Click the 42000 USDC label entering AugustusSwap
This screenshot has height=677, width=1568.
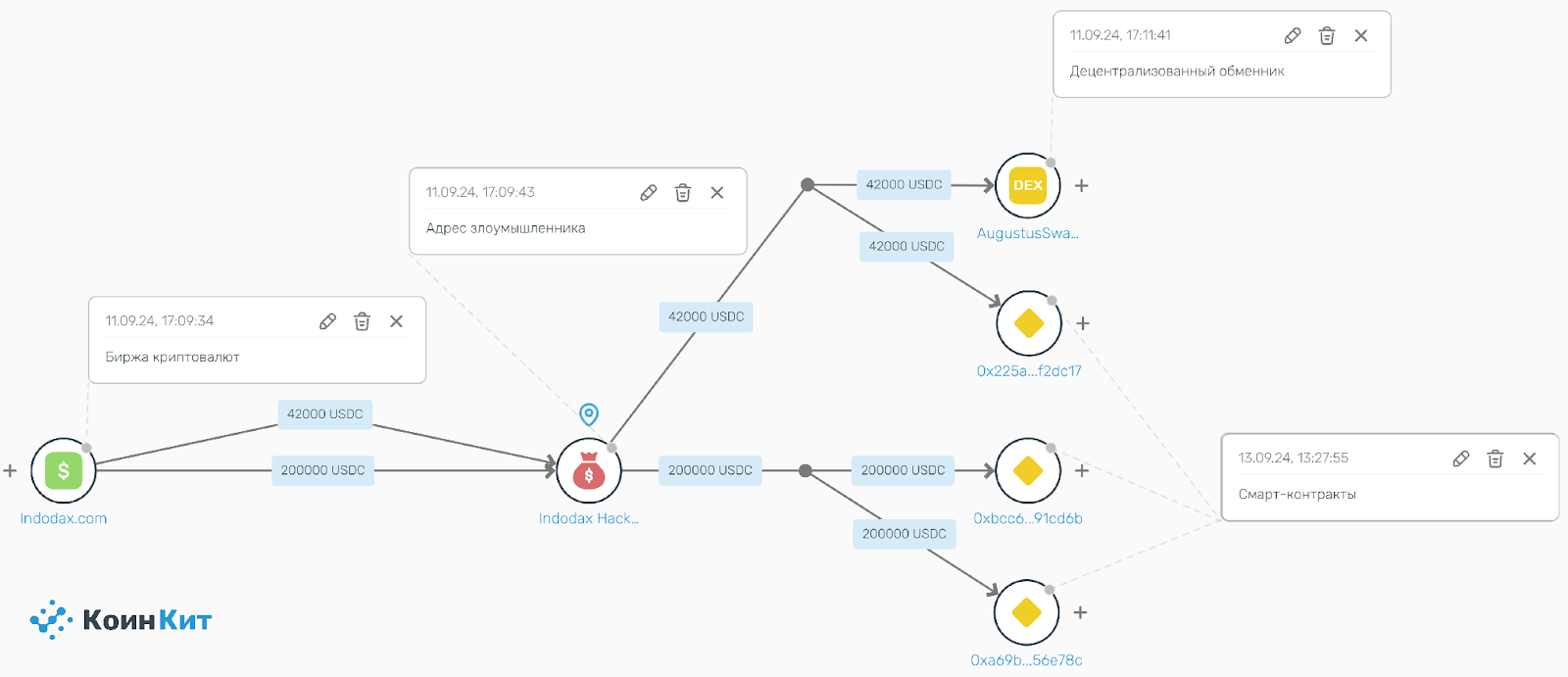tap(905, 184)
